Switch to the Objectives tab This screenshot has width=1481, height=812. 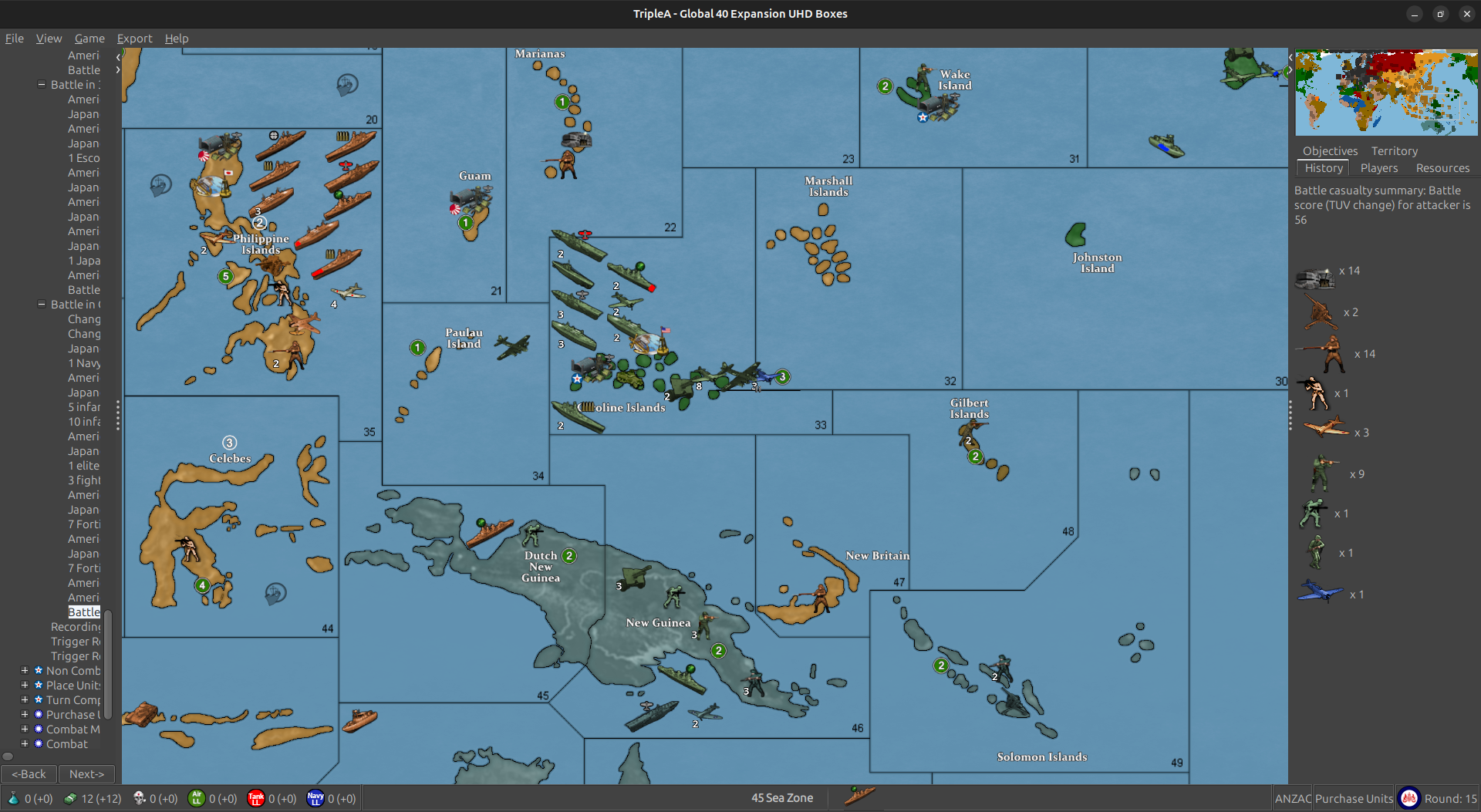(1330, 151)
